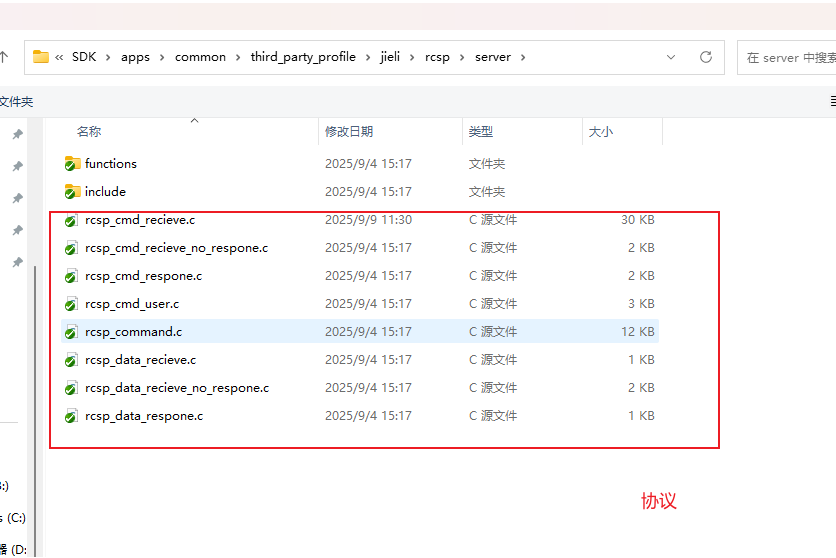Click the 30 KB size cell
Image resolution: width=836 pixels, height=558 pixels.
point(638,220)
